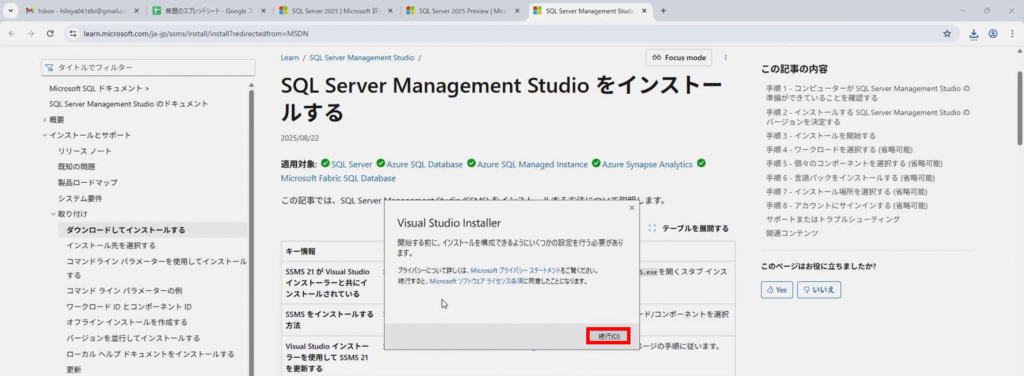Open the browser downloads icon
The height and width of the screenshot is (376, 1024).
click(974, 33)
